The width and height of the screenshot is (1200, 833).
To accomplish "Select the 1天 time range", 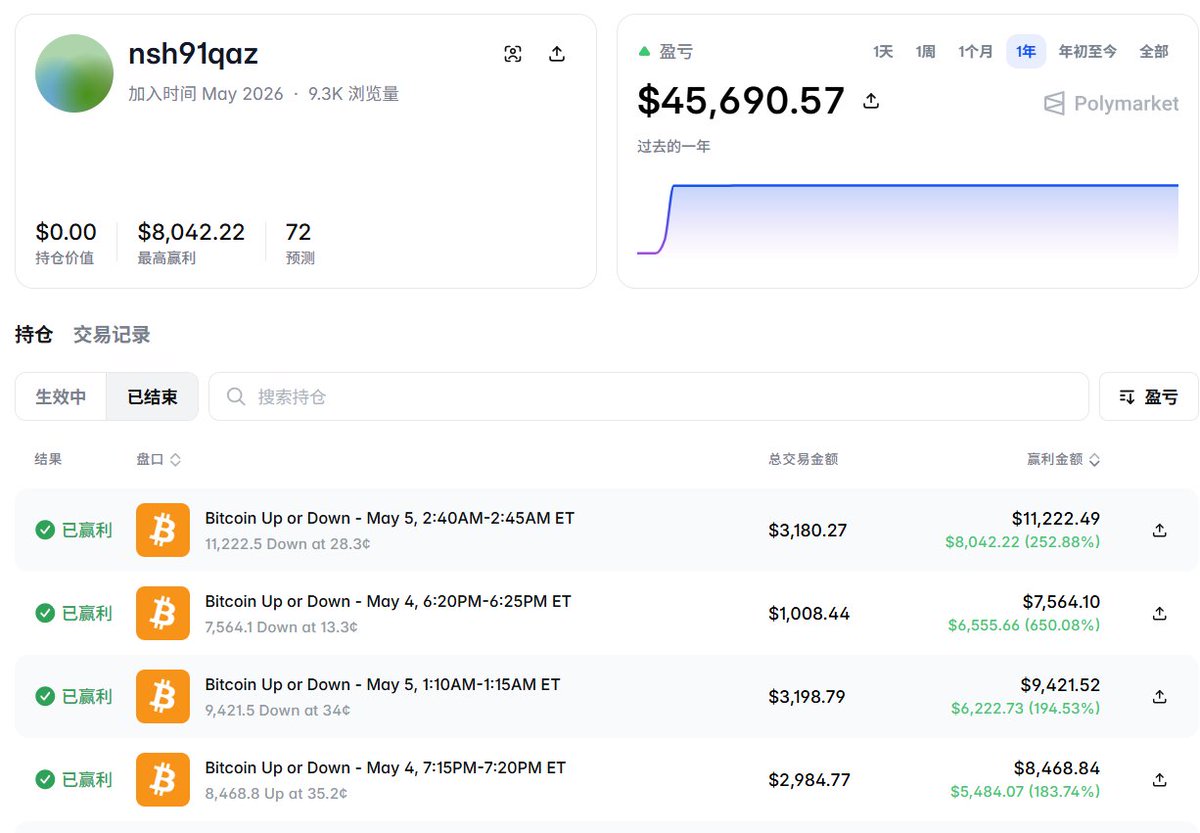I will [x=883, y=51].
